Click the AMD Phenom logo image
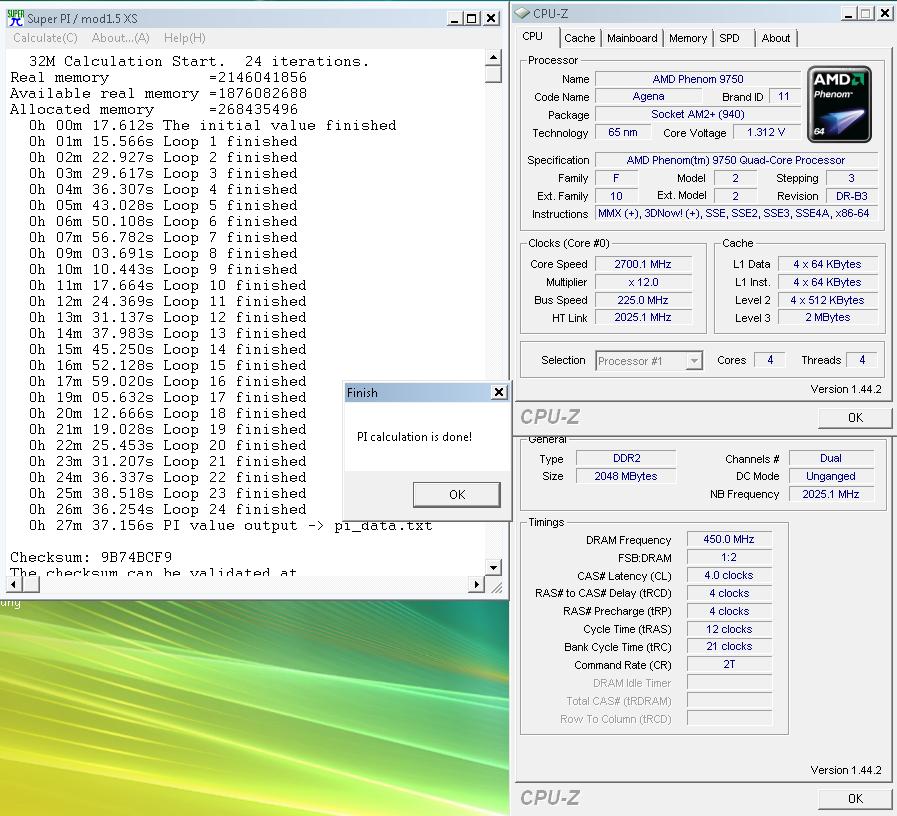The width and height of the screenshot is (897, 816). [839, 104]
